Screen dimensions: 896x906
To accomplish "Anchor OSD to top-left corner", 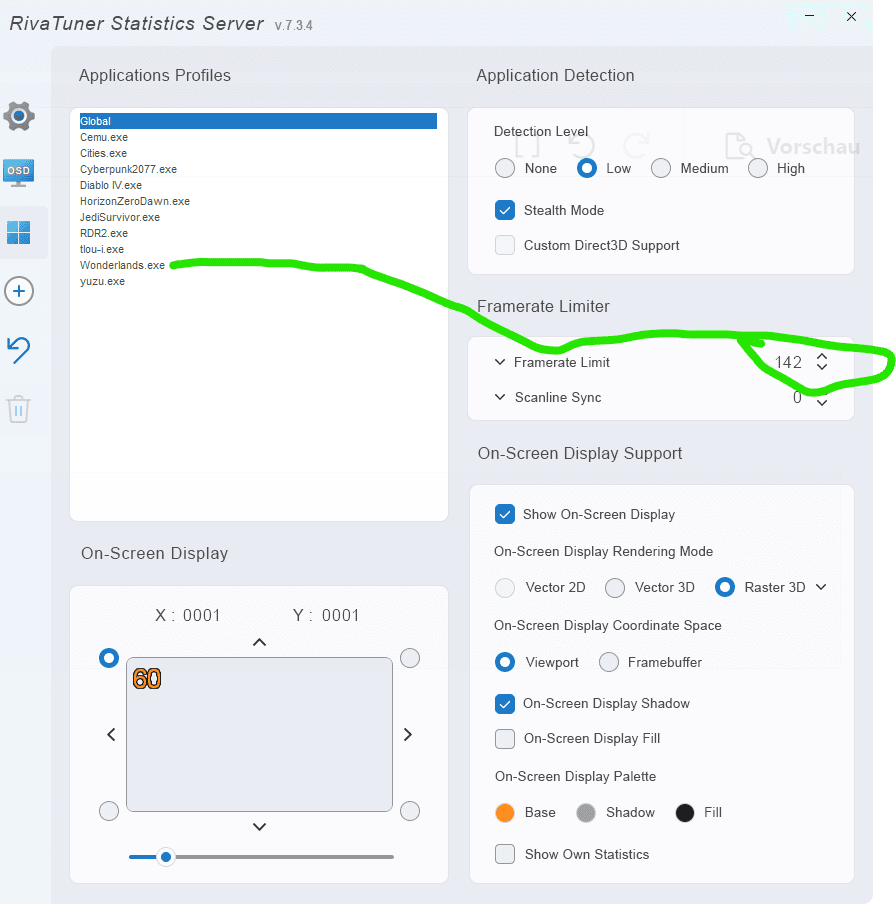I will tap(109, 658).
